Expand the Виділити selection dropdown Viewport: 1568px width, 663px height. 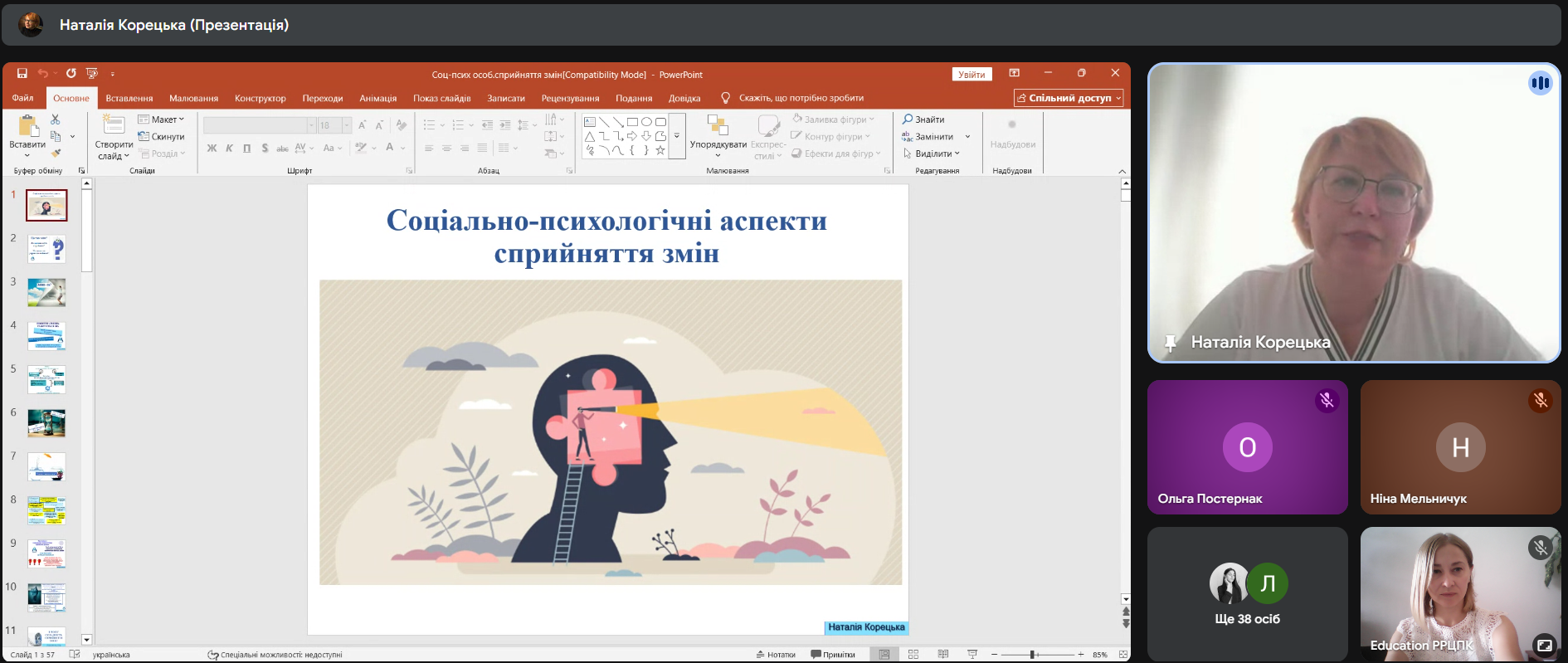pyautogui.click(x=937, y=154)
